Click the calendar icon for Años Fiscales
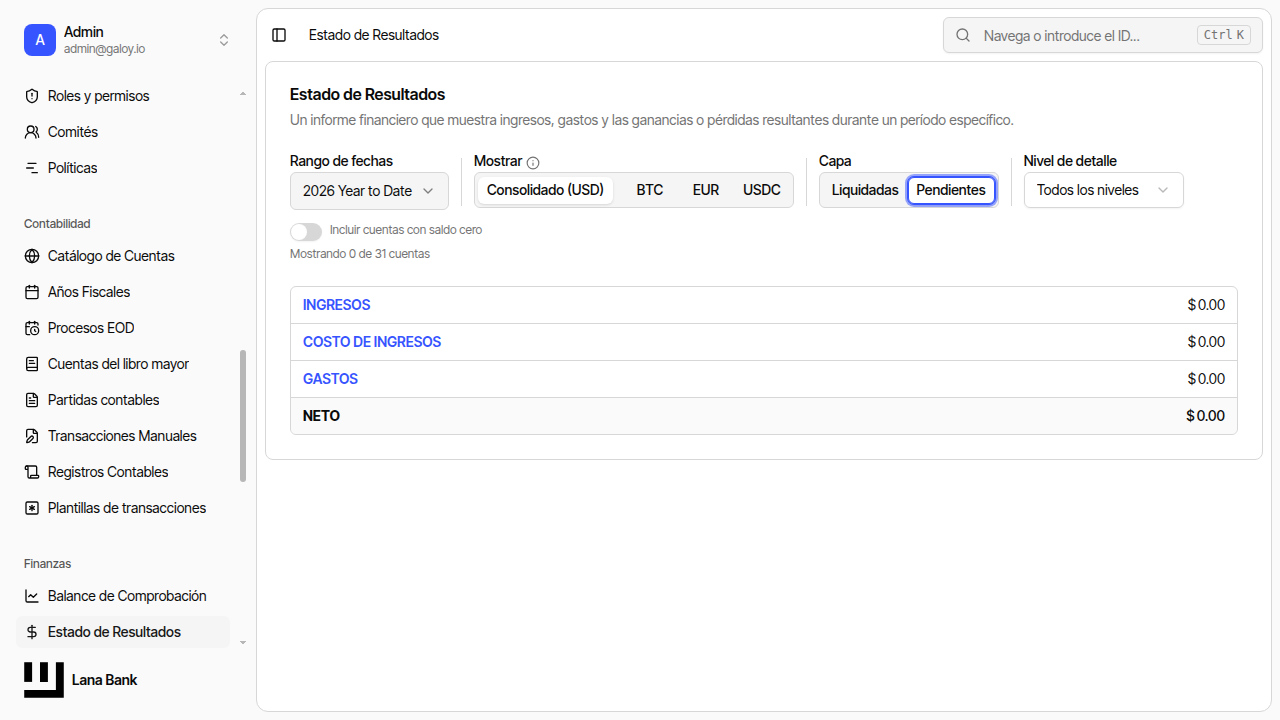The width and height of the screenshot is (1280, 720). tap(32, 292)
